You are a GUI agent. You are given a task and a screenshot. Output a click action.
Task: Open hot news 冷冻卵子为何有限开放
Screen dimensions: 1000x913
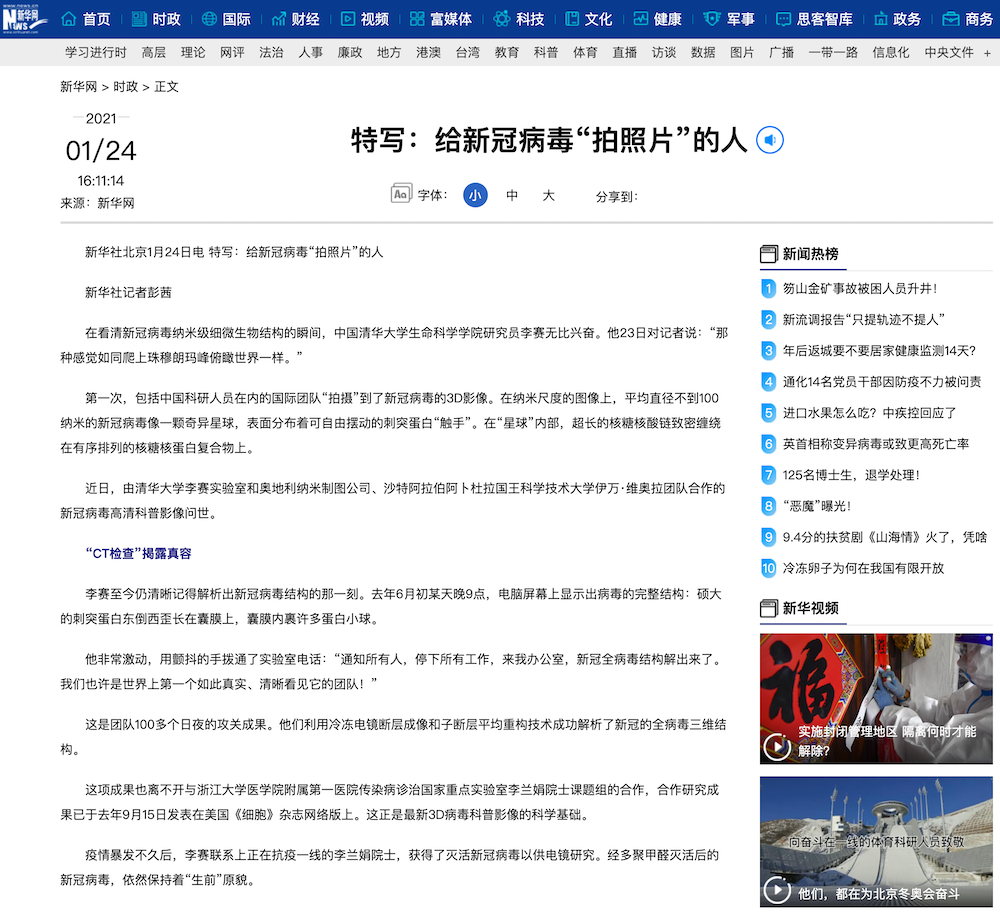(x=863, y=568)
